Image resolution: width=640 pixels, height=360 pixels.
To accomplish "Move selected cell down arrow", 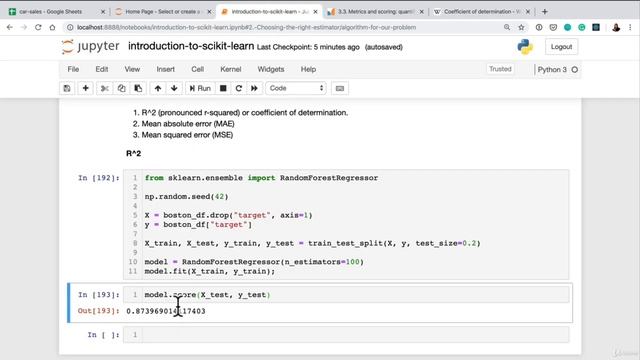I will (174, 88).
